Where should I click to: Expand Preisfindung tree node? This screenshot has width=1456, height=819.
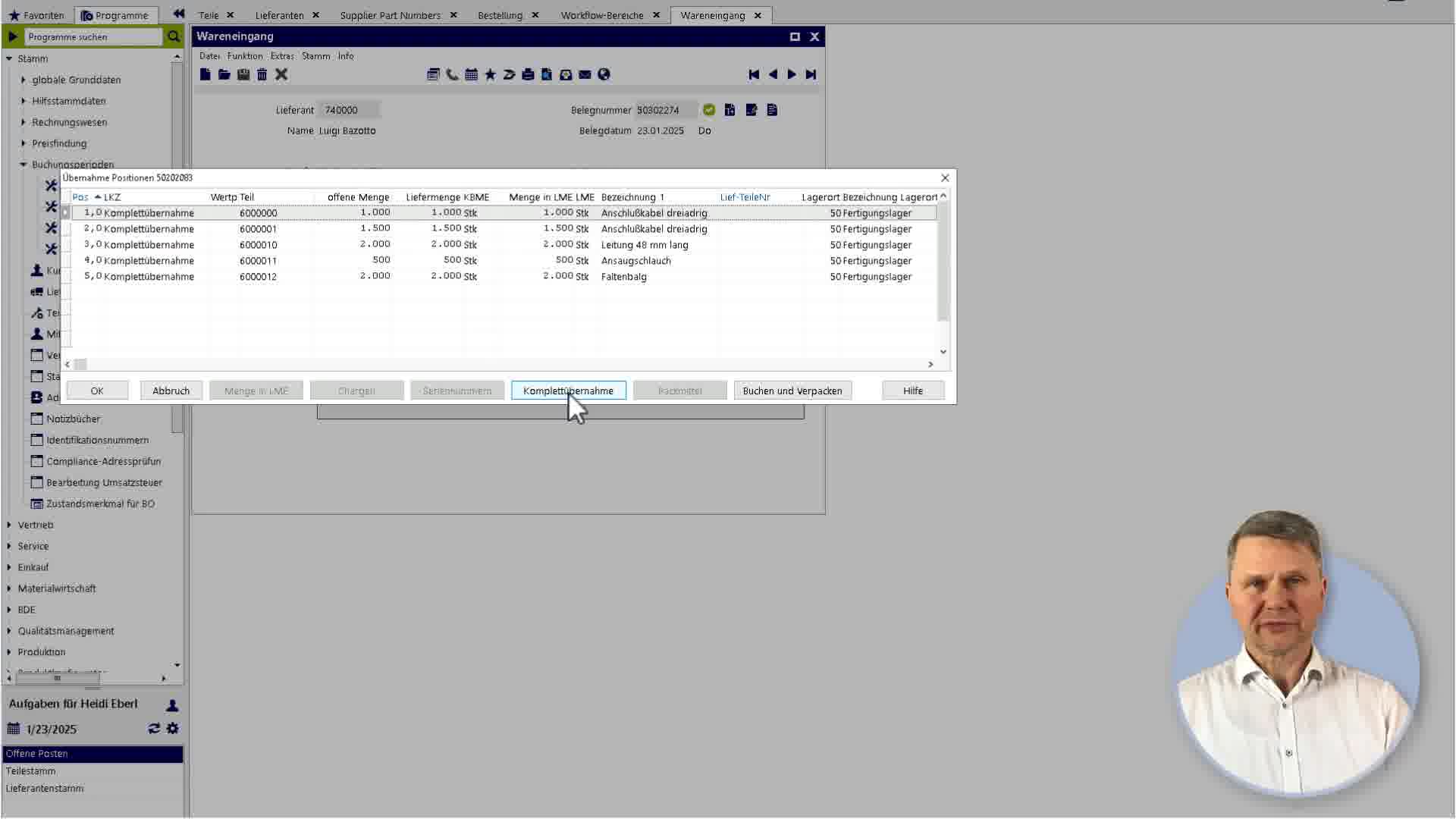pyautogui.click(x=23, y=143)
